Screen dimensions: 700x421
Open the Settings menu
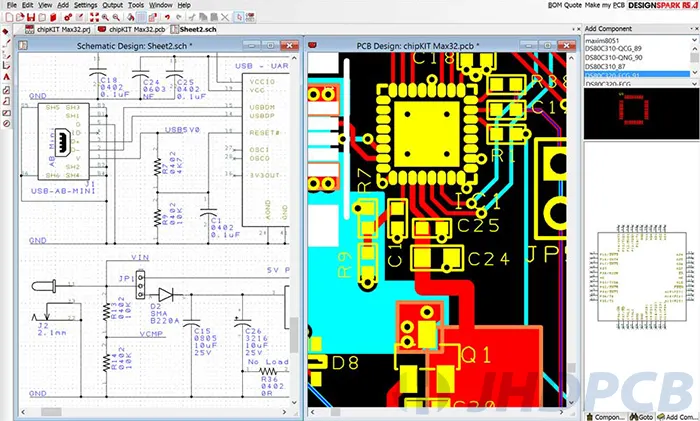click(x=85, y=5)
